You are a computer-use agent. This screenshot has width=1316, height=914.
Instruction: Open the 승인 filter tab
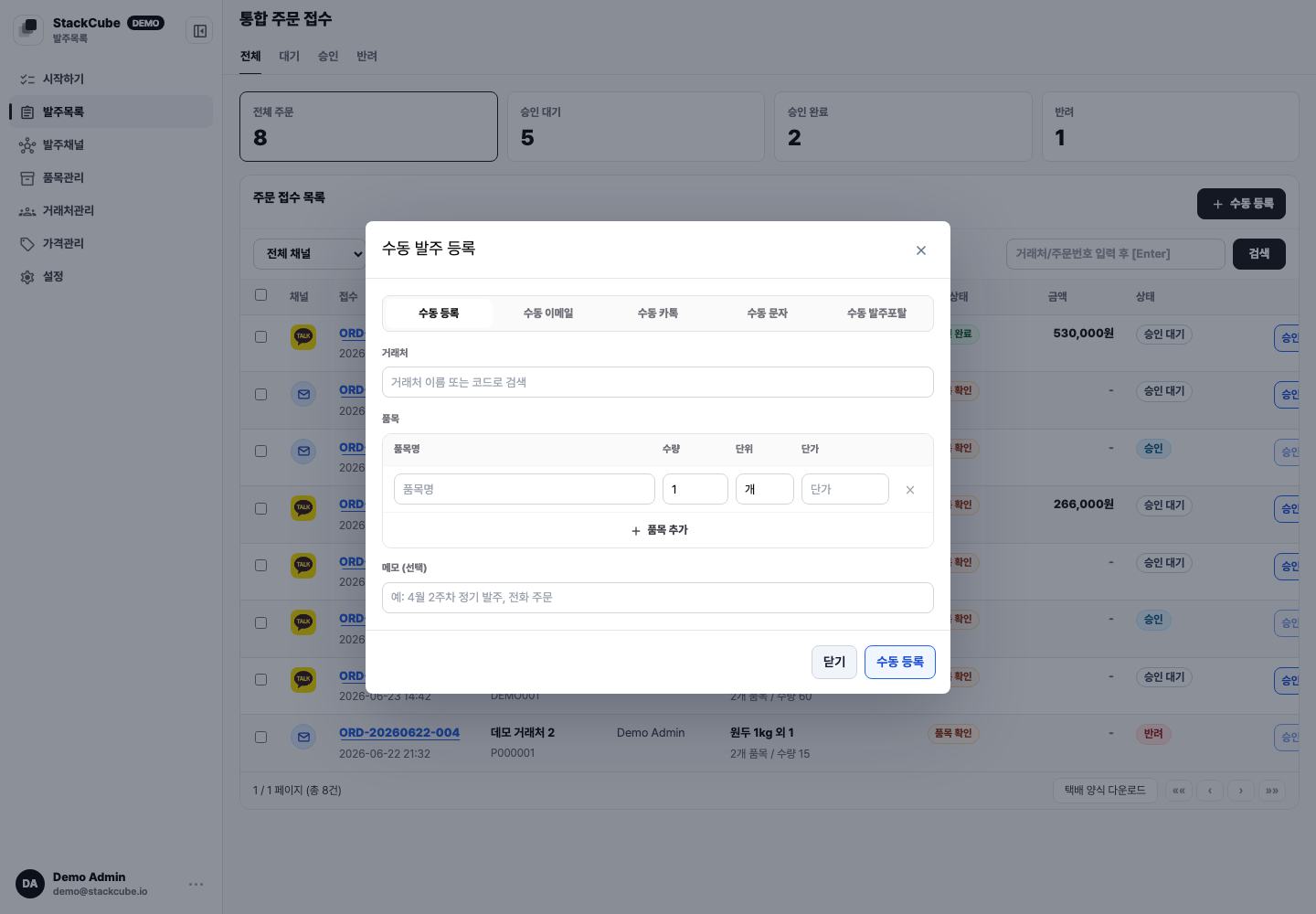point(328,57)
